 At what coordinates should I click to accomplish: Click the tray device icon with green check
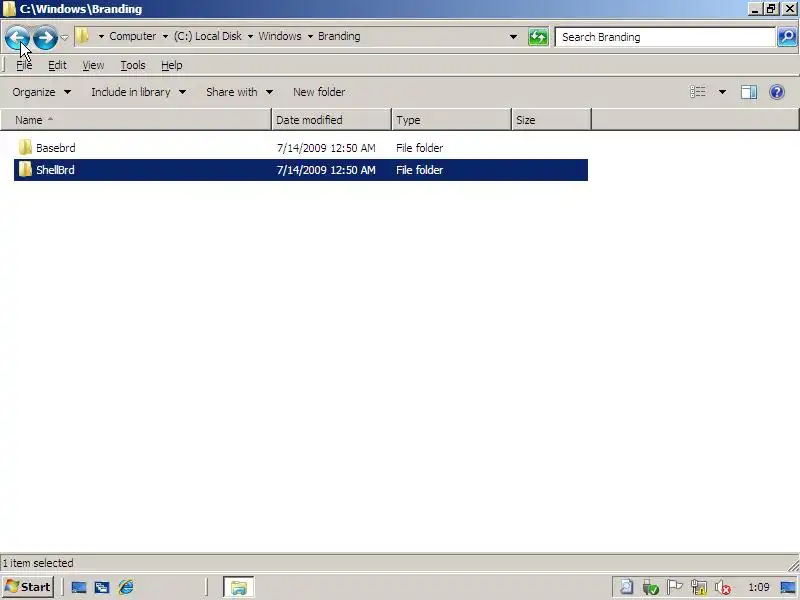(x=651, y=587)
